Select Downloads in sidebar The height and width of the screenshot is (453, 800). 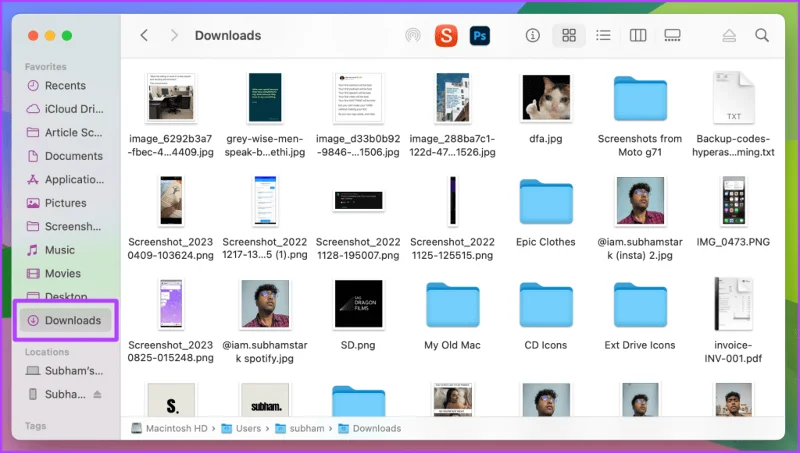(64, 320)
